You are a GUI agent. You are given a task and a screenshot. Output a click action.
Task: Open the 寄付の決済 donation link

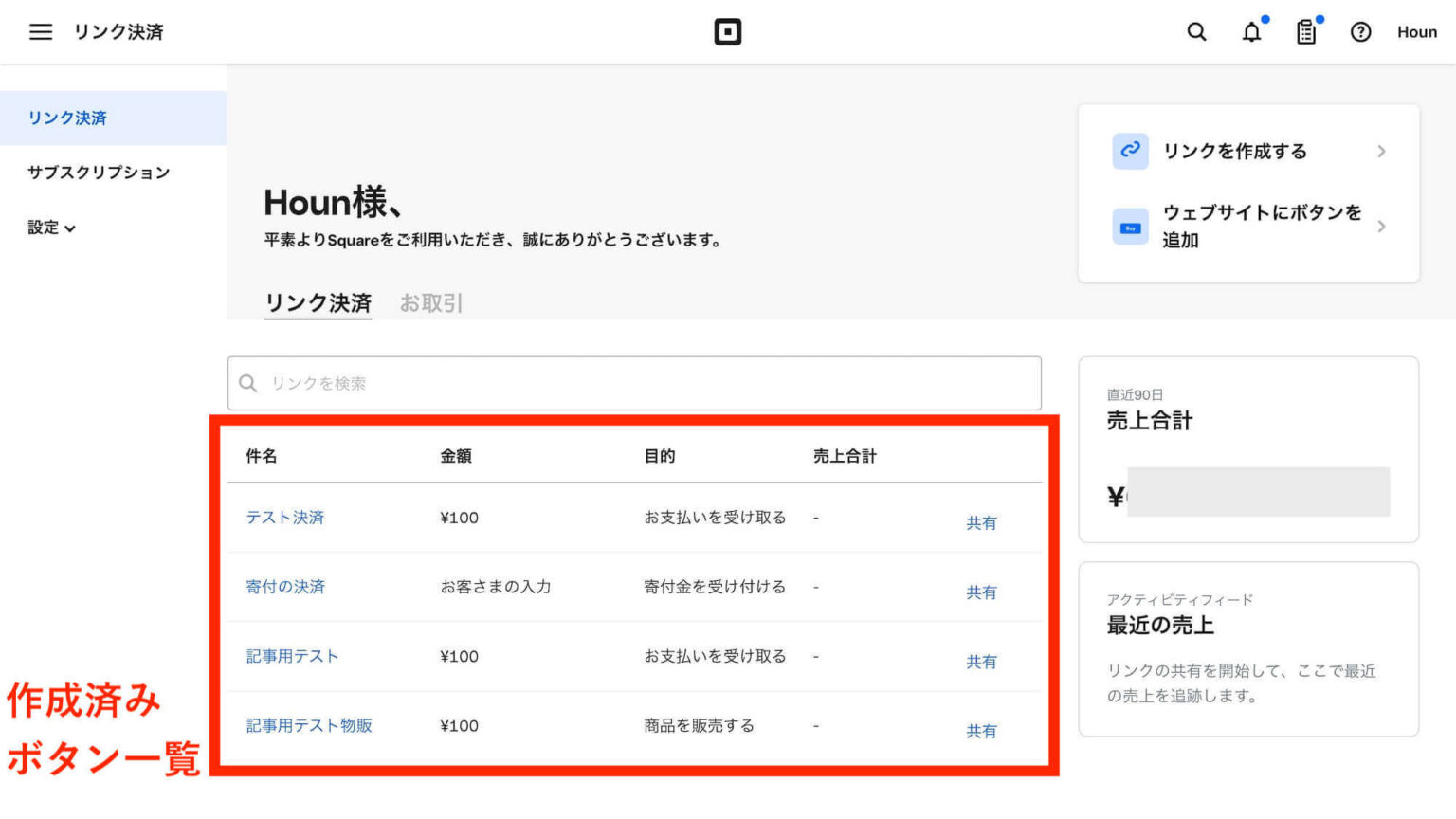pos(285,587)
